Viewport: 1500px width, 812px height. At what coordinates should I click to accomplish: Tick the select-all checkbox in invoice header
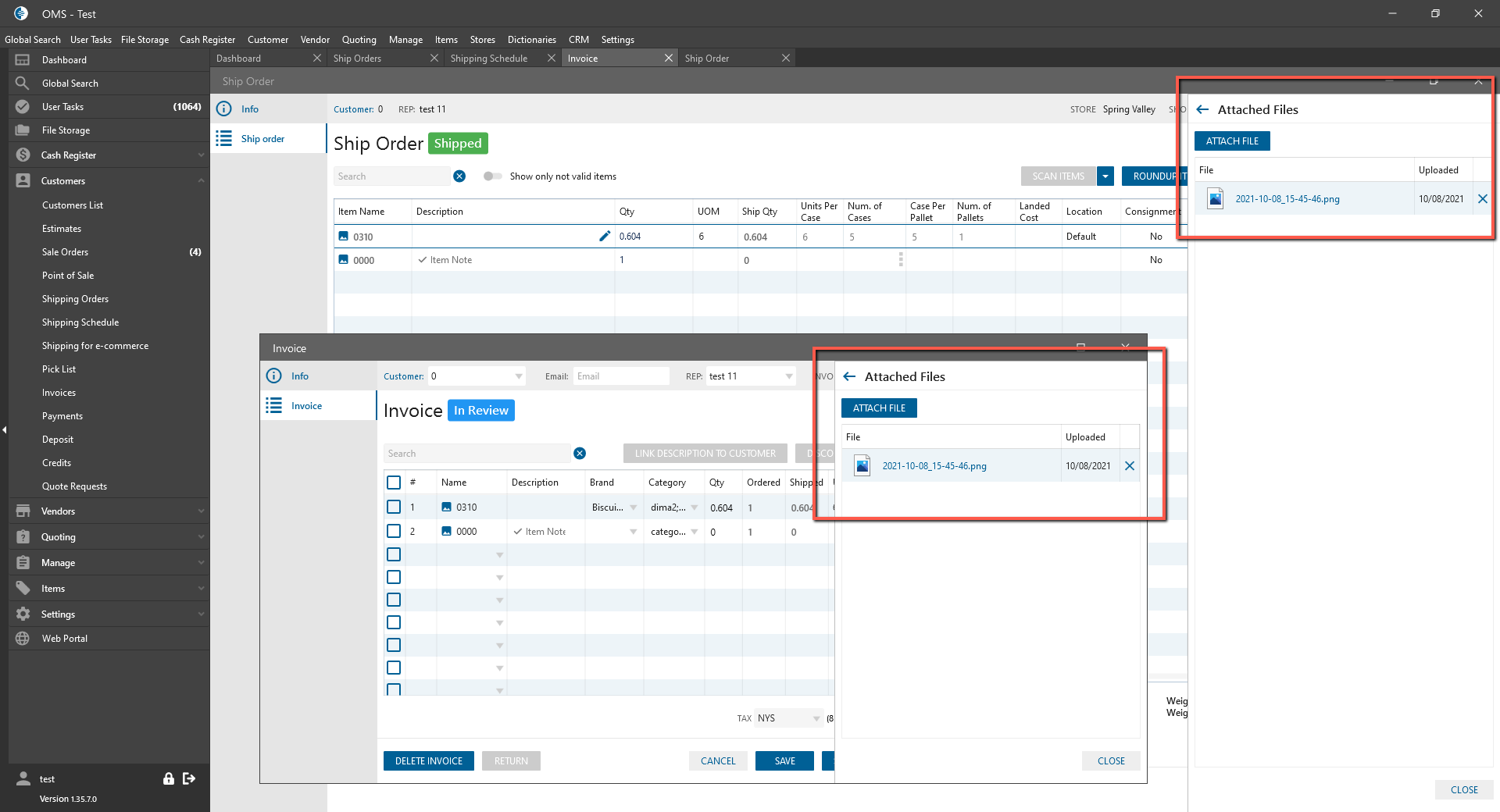[x=394, y=483]
